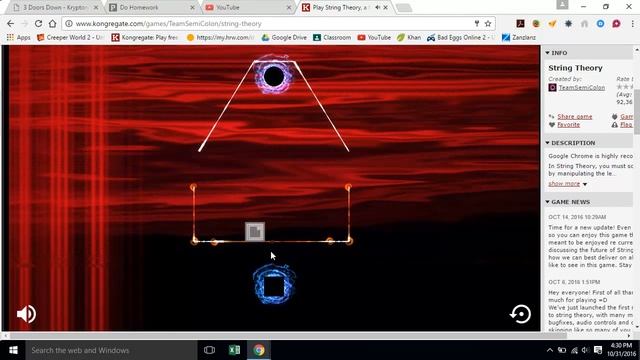Screen dimensions: 640x360
Task: Close the Play String Theory tab
Action: pos(386,7)
